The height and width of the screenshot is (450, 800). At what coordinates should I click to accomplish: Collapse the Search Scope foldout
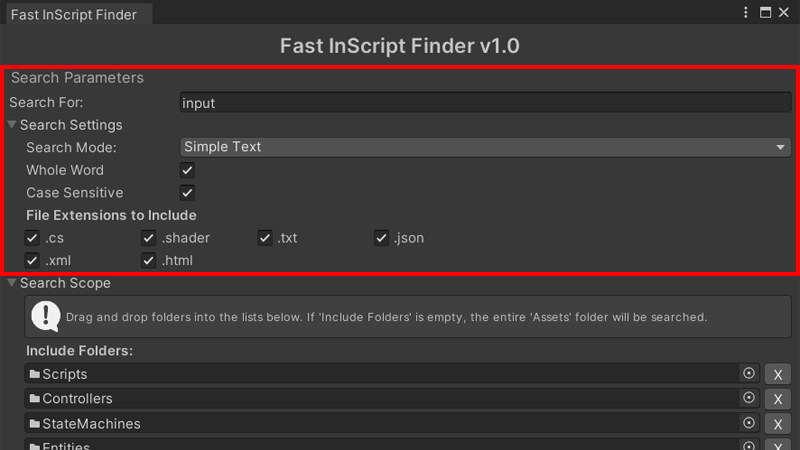click(x=12, y=283)
